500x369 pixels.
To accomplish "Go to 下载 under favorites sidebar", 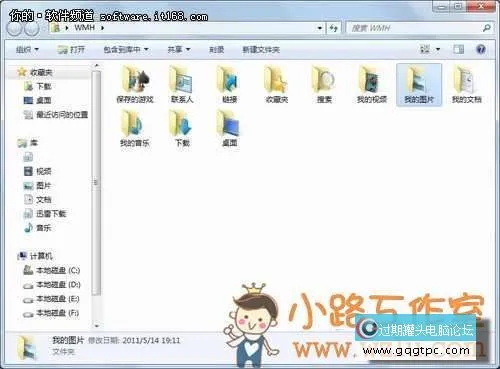I will [38, 86].
